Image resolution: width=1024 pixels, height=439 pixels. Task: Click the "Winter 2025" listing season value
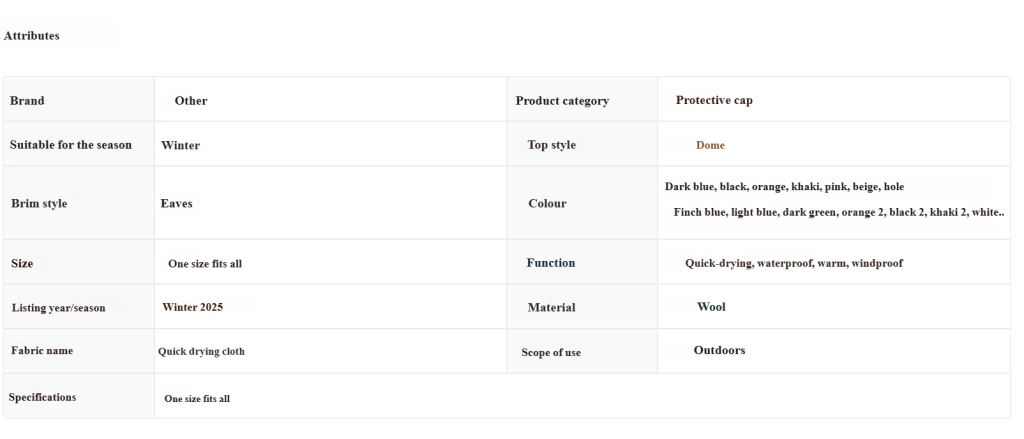coord(192,307)
